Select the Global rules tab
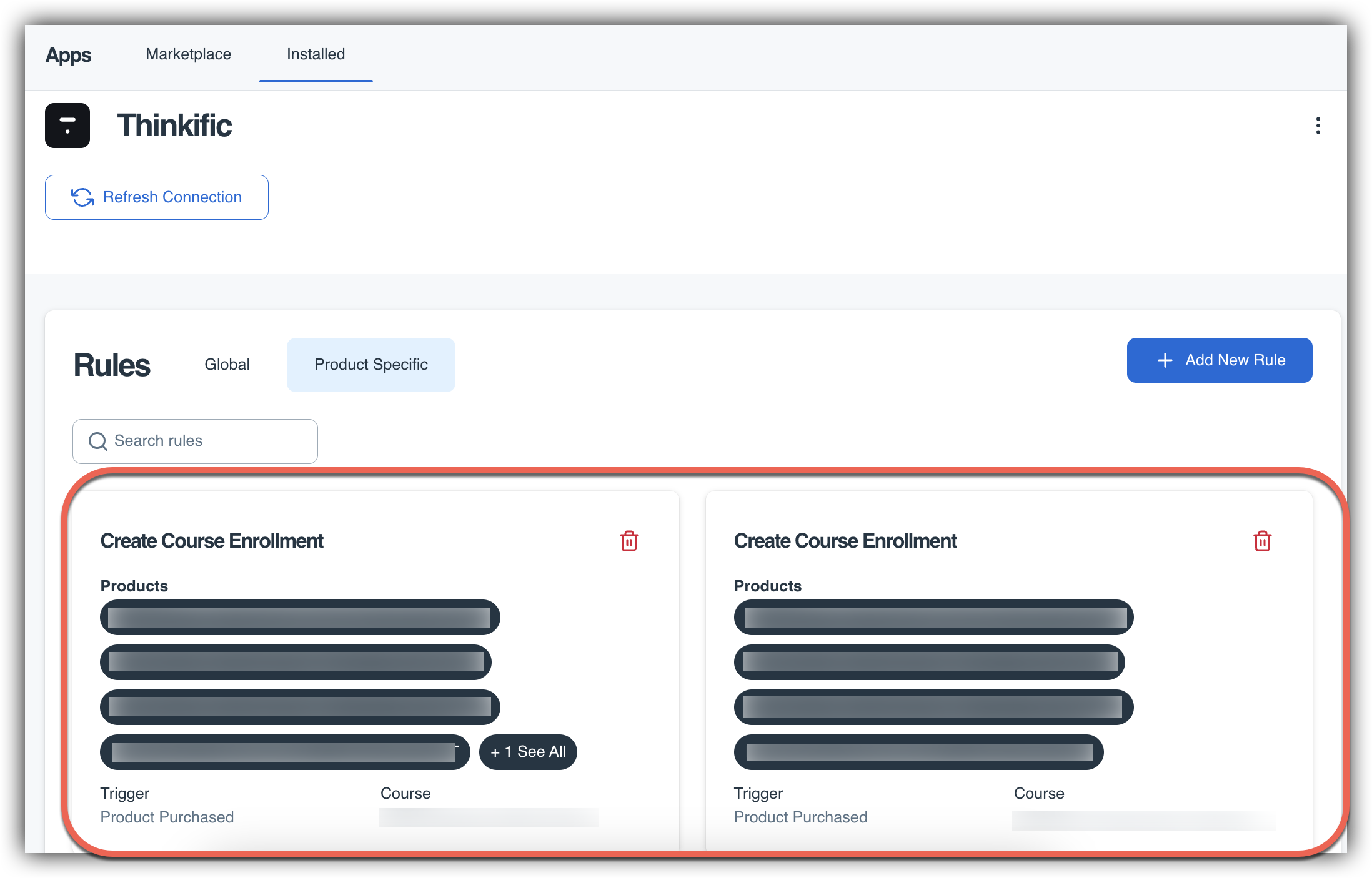Viewport: 1372px width, 878px height. (227, 365)
